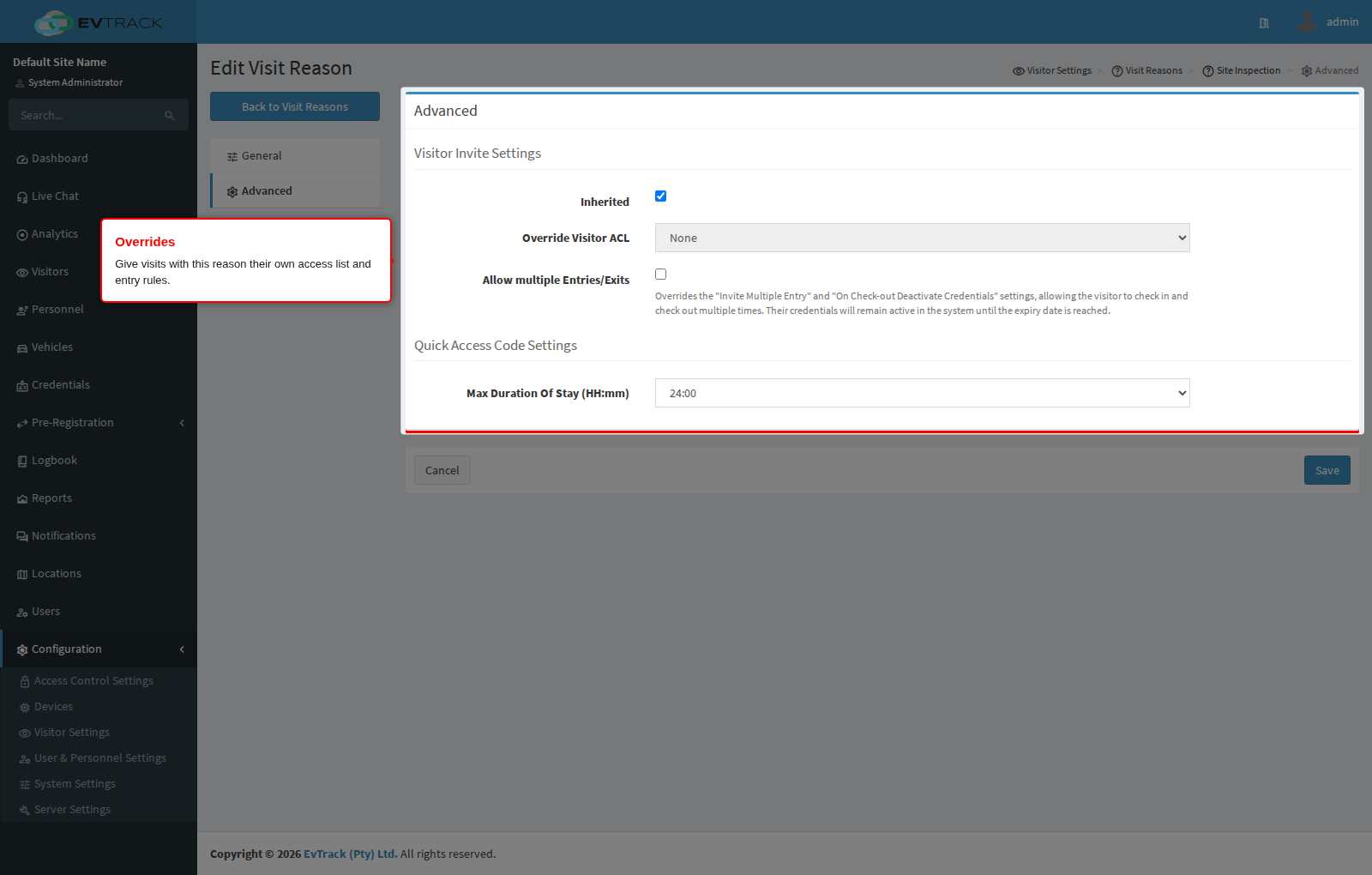
Task: Click the Visitor Settings eye icon in submenu
Action: click(25, 733)
